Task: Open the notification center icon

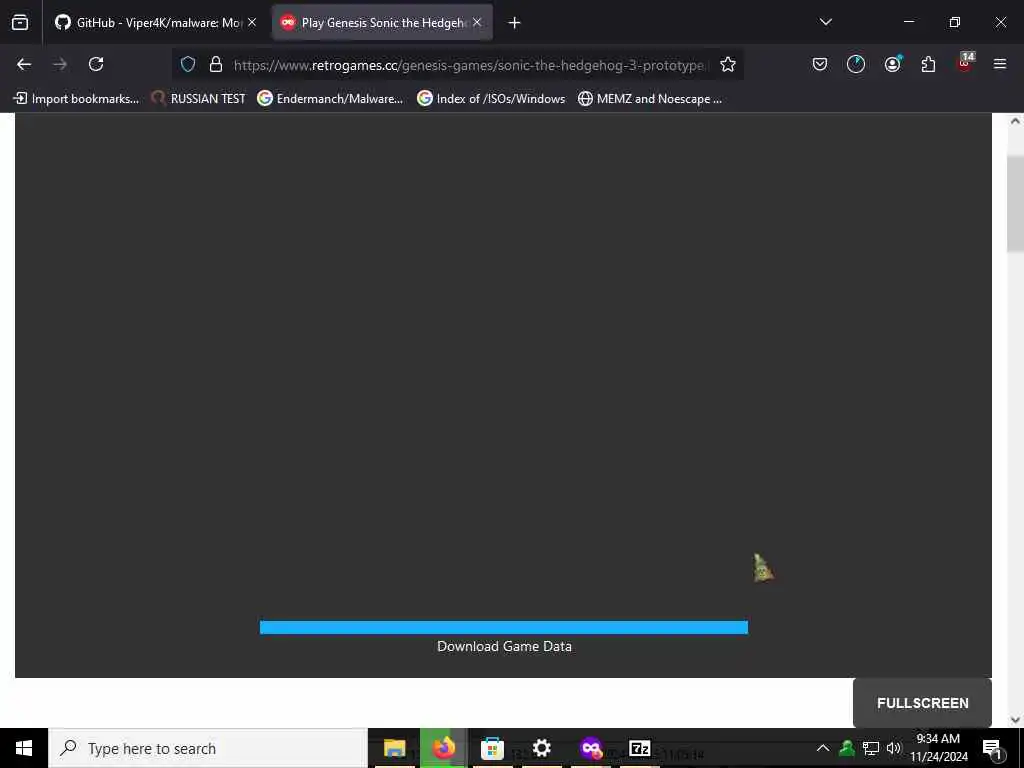Action: point(993,749)
